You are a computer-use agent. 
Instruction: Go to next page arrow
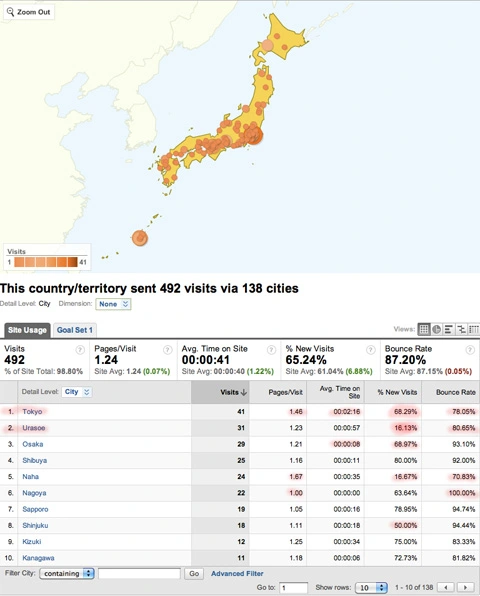465,587
